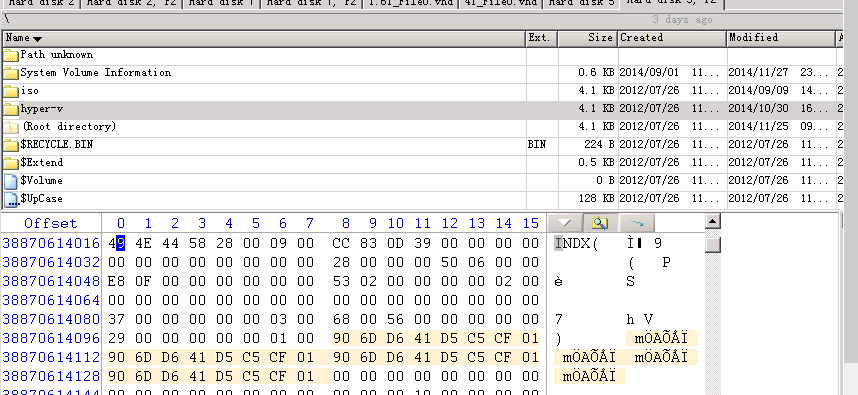858x395 pixels.
Task: Click the 0.6 KB size cell
Action: (x=596, y=73)
